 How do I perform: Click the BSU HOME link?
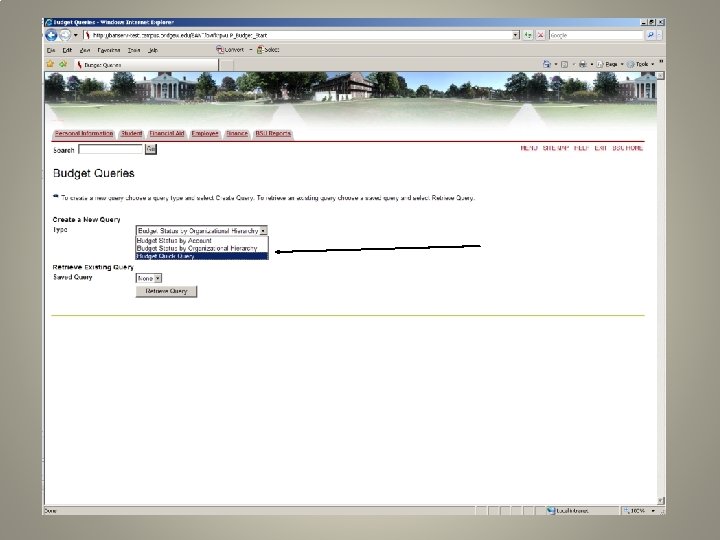point(628,148)
